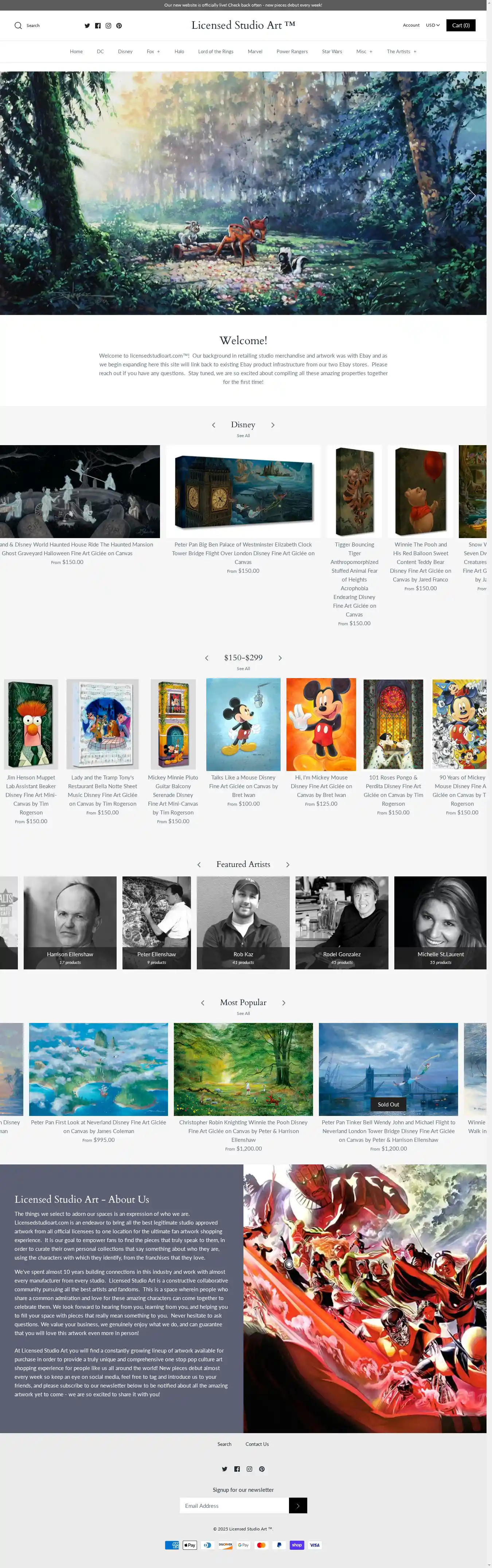Viewport: 492px width, 1568px height.
Task: Show previous Featured Artists entries
Action: click(x=199, y=865)
